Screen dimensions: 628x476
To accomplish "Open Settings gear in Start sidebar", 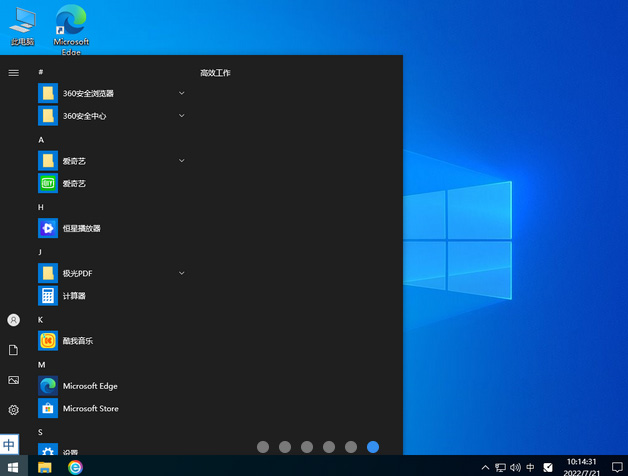I will point(14,410).
